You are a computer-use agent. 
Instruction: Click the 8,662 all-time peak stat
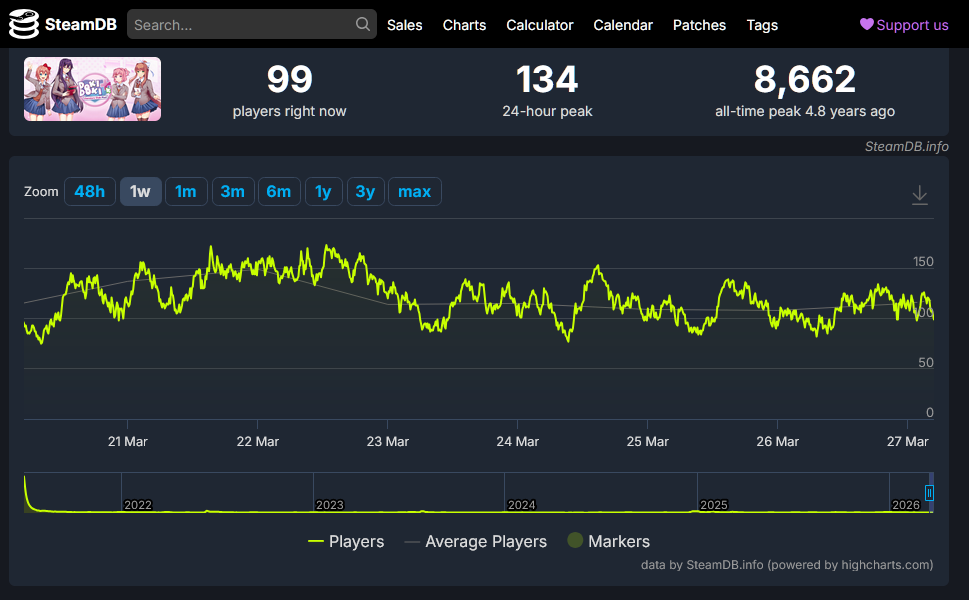[805, 90]
